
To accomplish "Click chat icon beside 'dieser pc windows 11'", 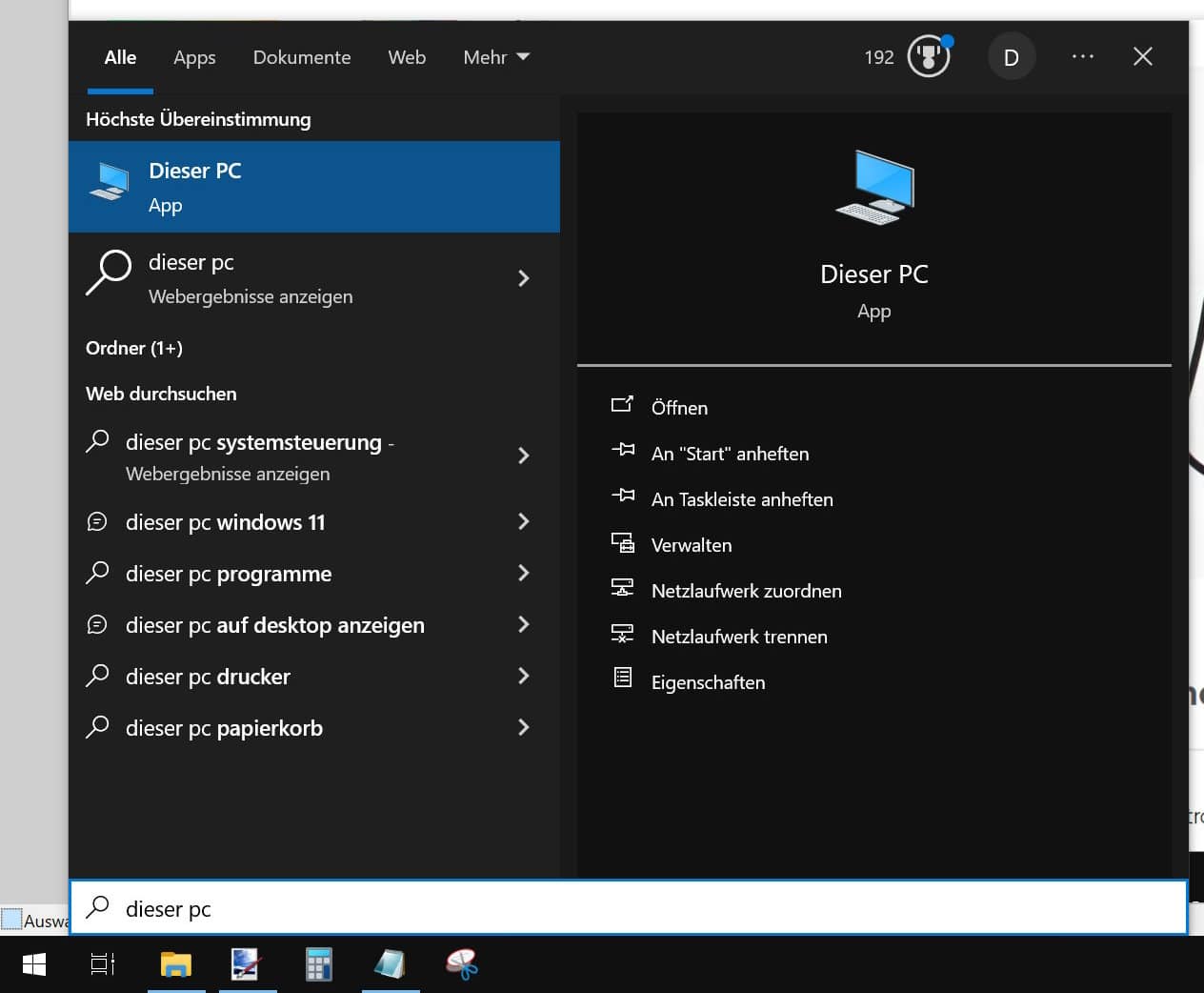I will pyautogui.click(x=97, y=521).
